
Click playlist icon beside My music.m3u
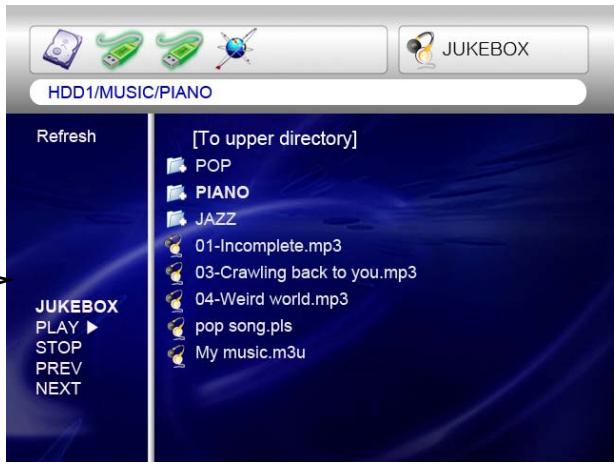tap(175, 355)
